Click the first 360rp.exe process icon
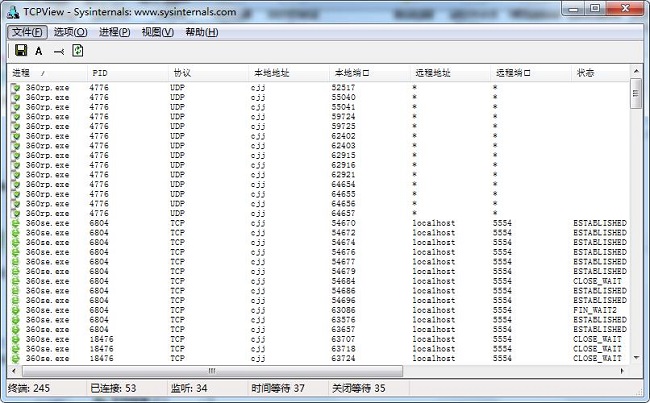The height and width of the screenshot is (403, 650). 16,88
